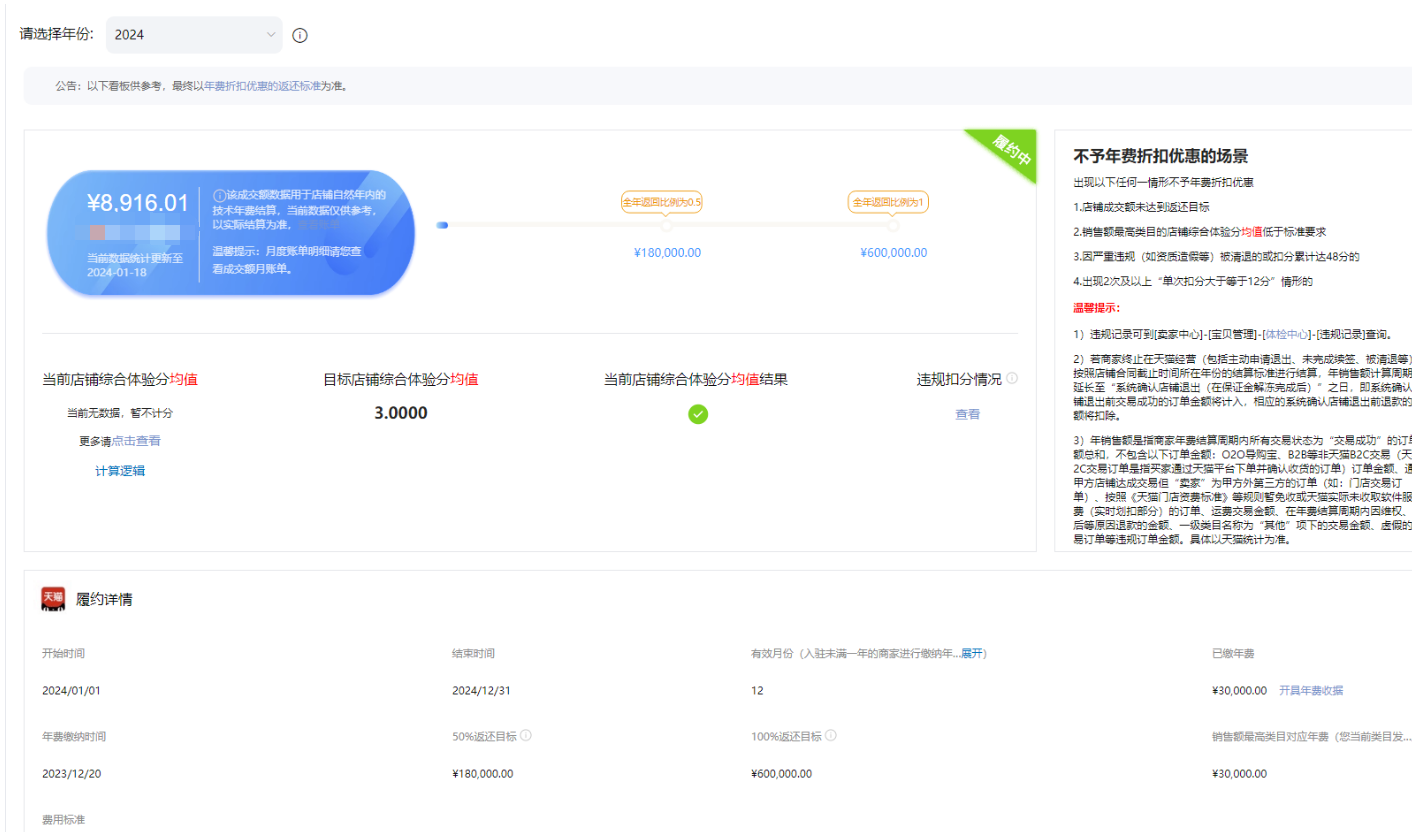Click 开具年费收据 link
The width and height of the screenshot is (1412, 832).
click(1311, 691)
